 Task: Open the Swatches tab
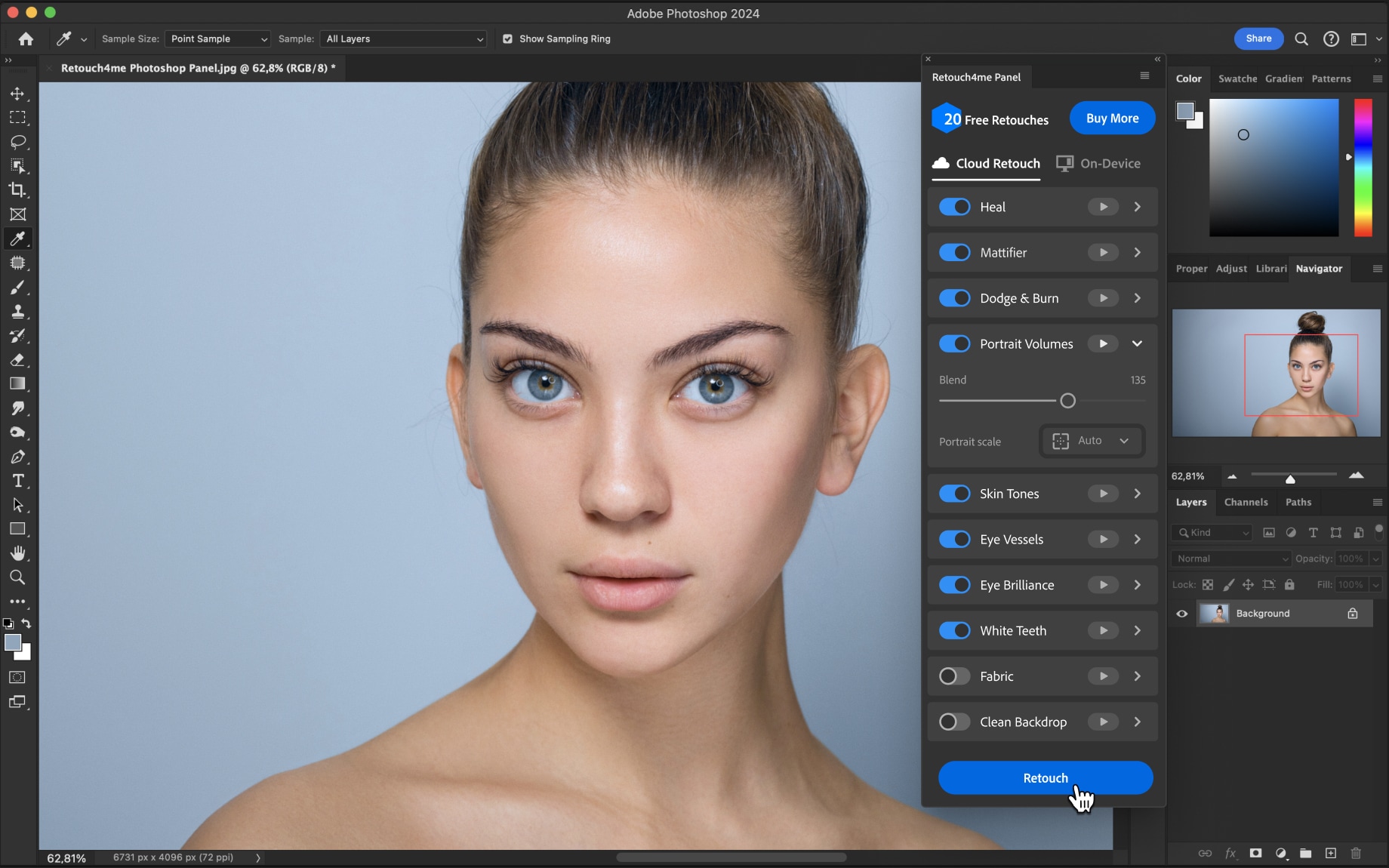click(1237, 78)
